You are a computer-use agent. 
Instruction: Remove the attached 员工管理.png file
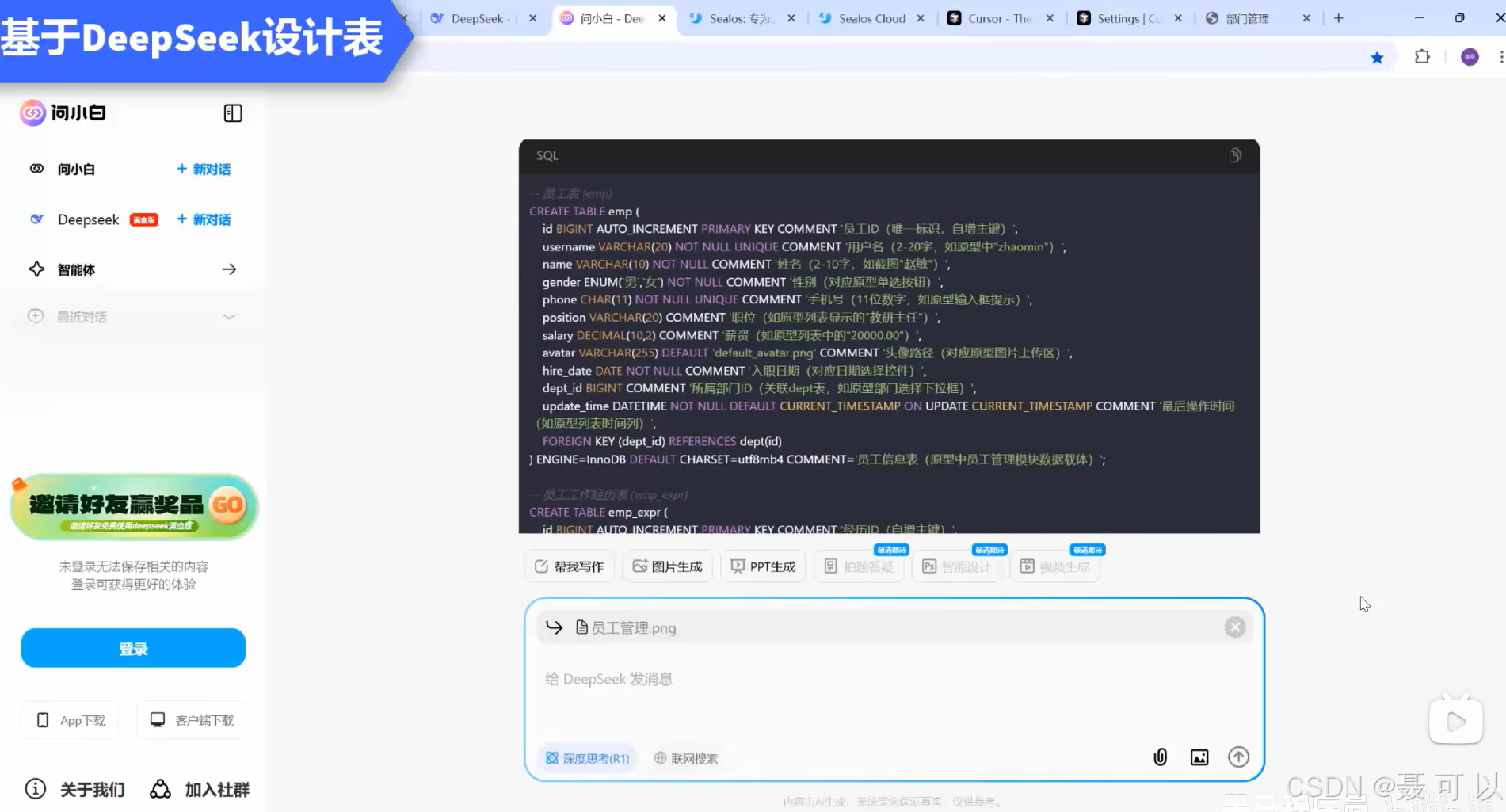[x=1235, y=627]
